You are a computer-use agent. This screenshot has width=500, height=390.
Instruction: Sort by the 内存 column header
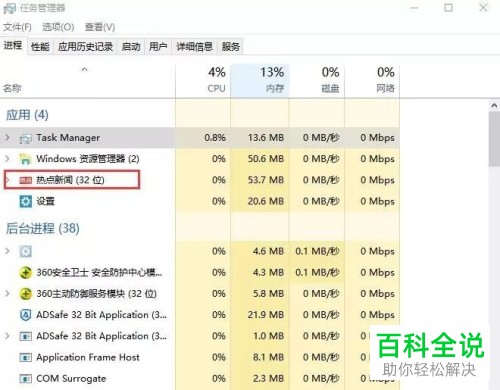(260, 81)
